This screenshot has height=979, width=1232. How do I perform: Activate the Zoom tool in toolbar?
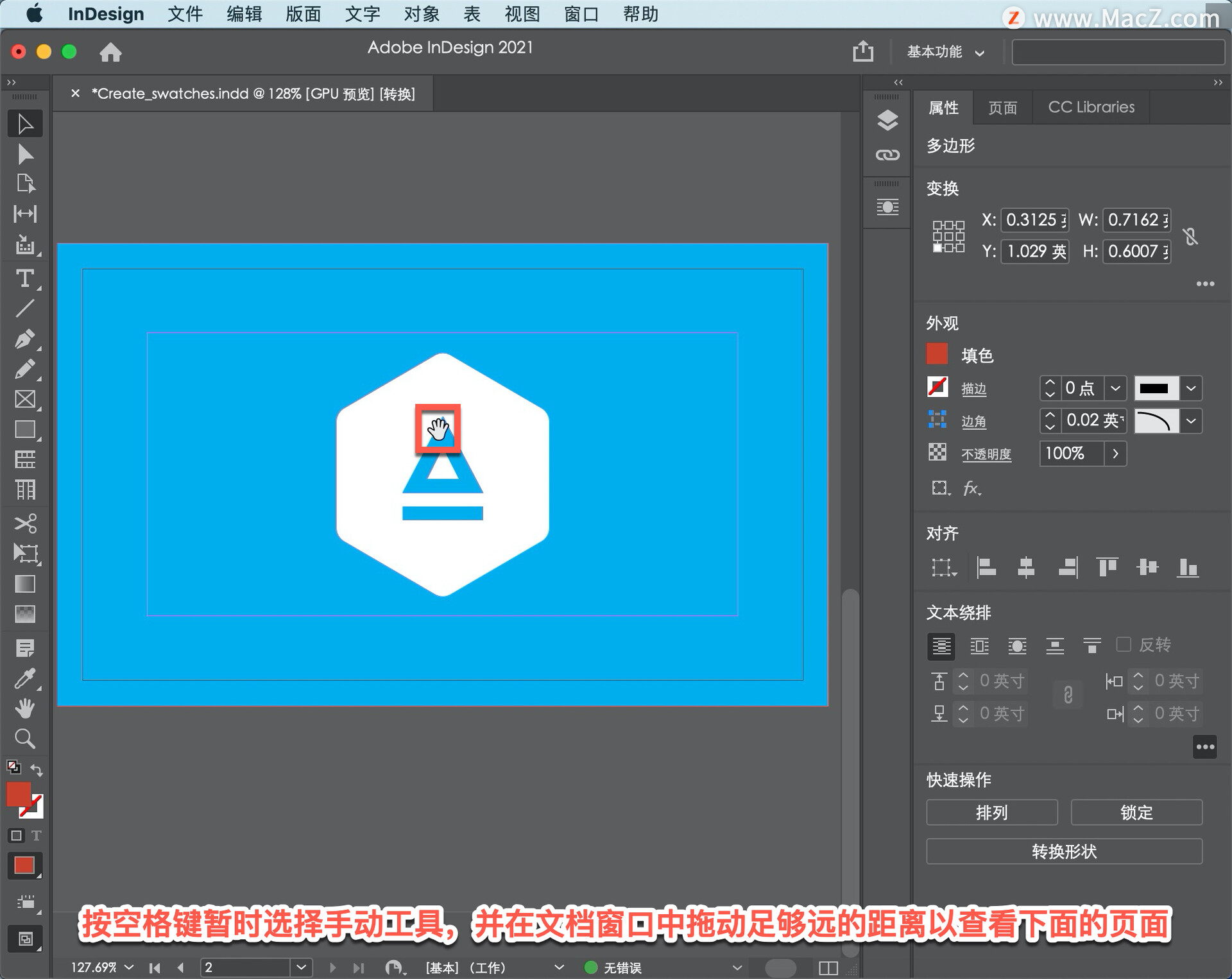[25, 738]
